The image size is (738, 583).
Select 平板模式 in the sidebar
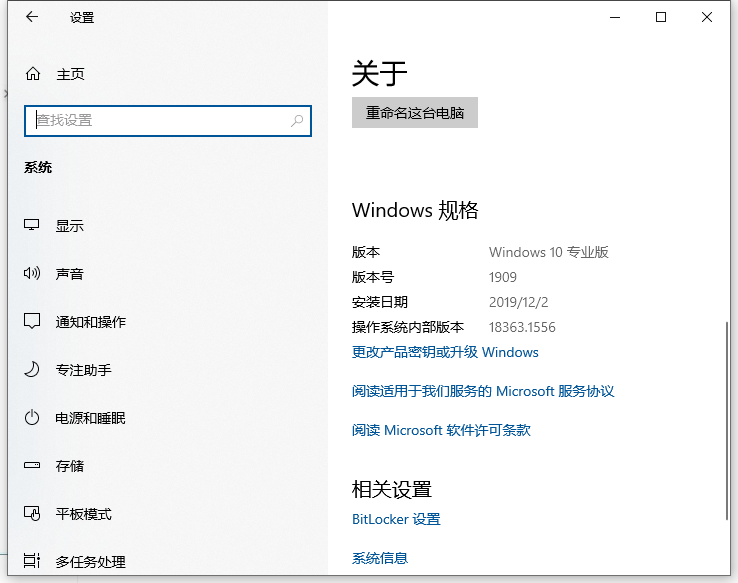(x=83, y=514)
